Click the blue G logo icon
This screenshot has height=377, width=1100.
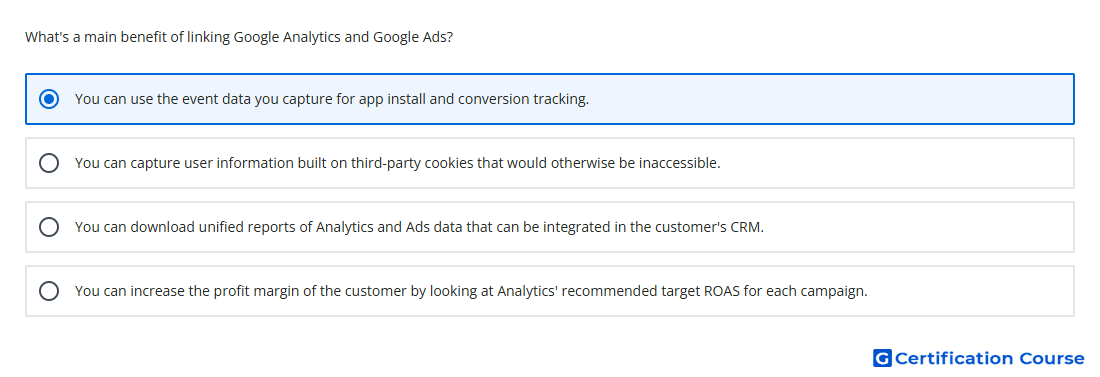point(882,358)
